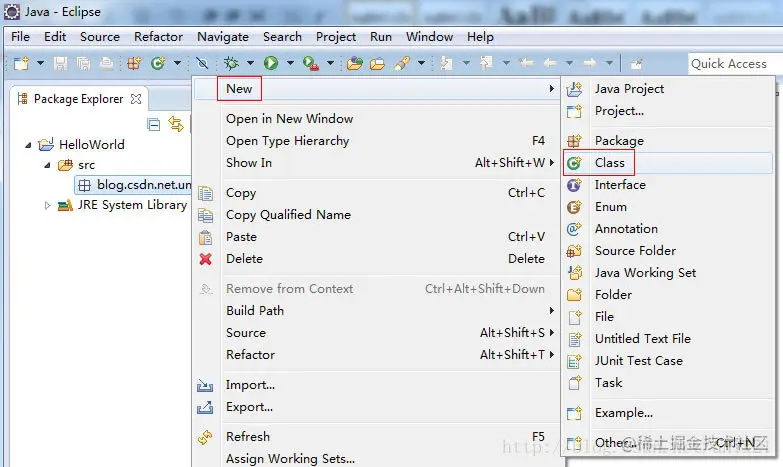Image resolution: width=783 pixels, height=467 pixels.
Task: Click the Open Task folder icon
Action: (x=378, y=63)
